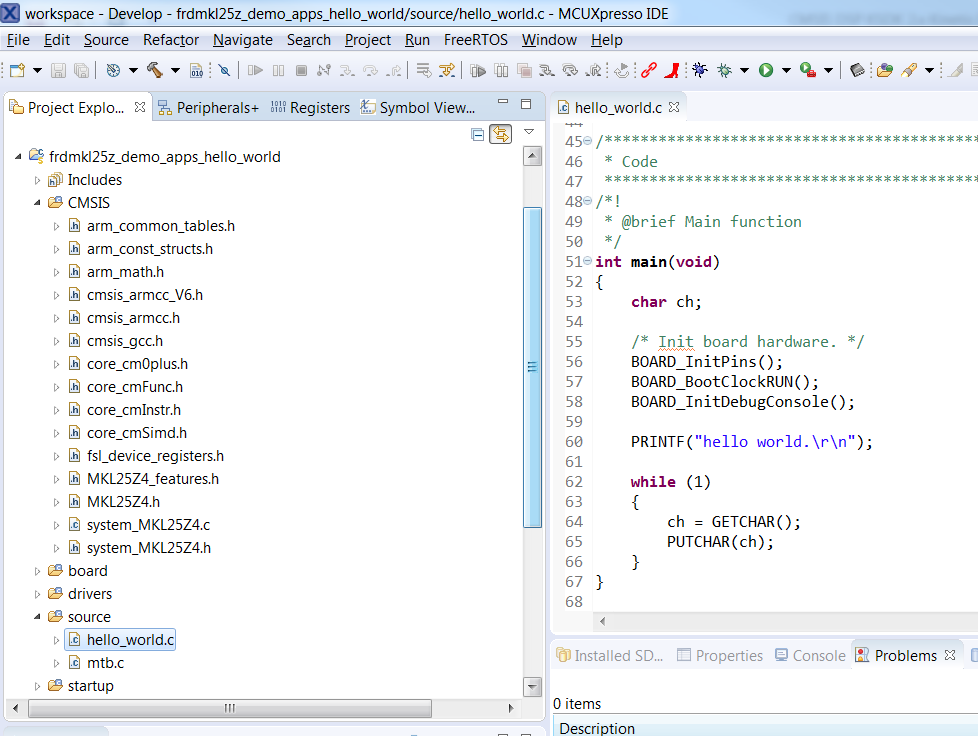Open dropdown next to green Run icon
Screen dimensions: 978x736
tap(786, 70)
